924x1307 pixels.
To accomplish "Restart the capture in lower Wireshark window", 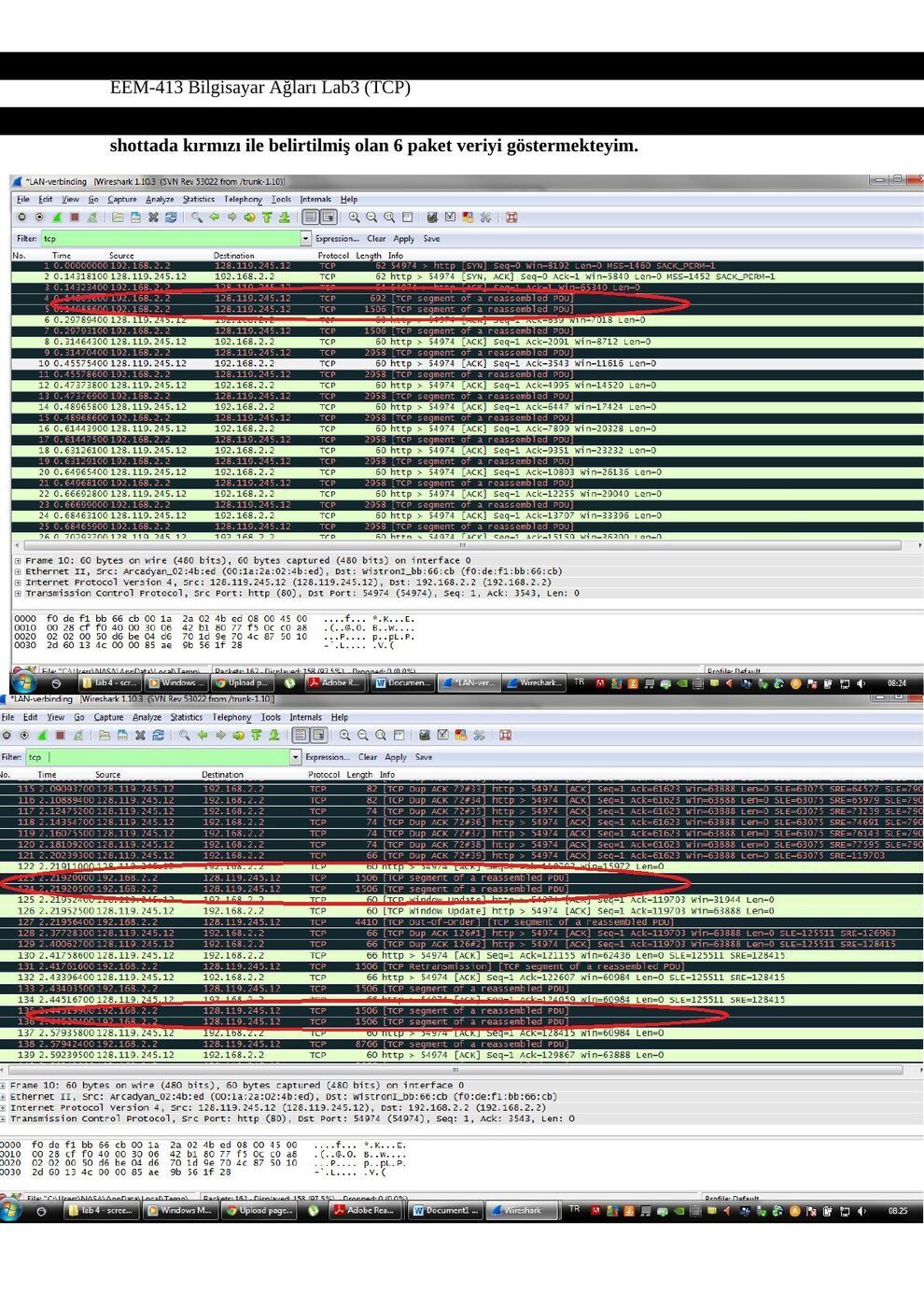I will pos(79,736).
